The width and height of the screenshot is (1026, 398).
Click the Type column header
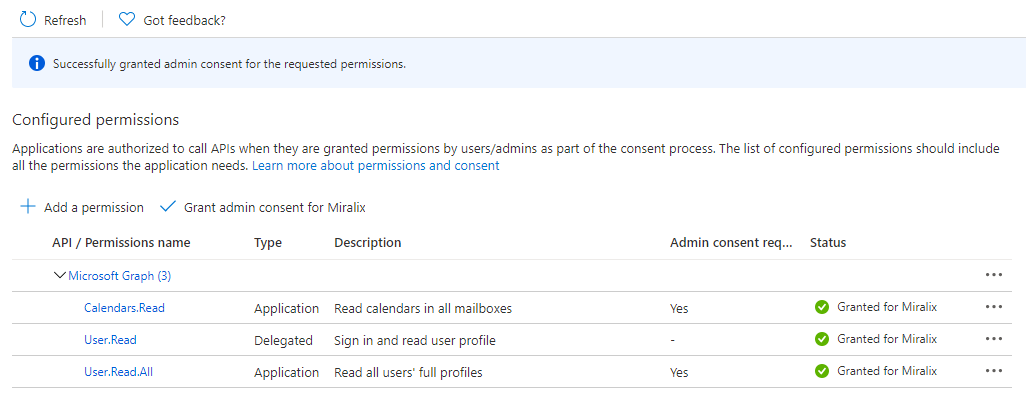coord(268,243)
